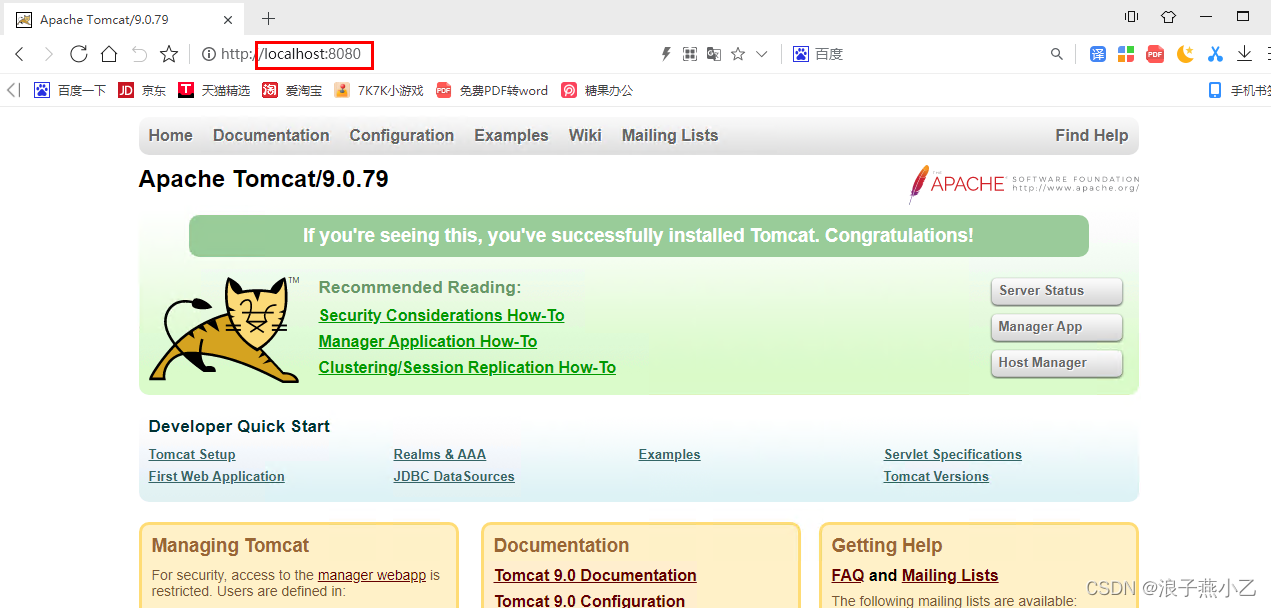1271x608 pixels.
Task: Click Find Help in the nav bar
Action: pos(1091,135)
